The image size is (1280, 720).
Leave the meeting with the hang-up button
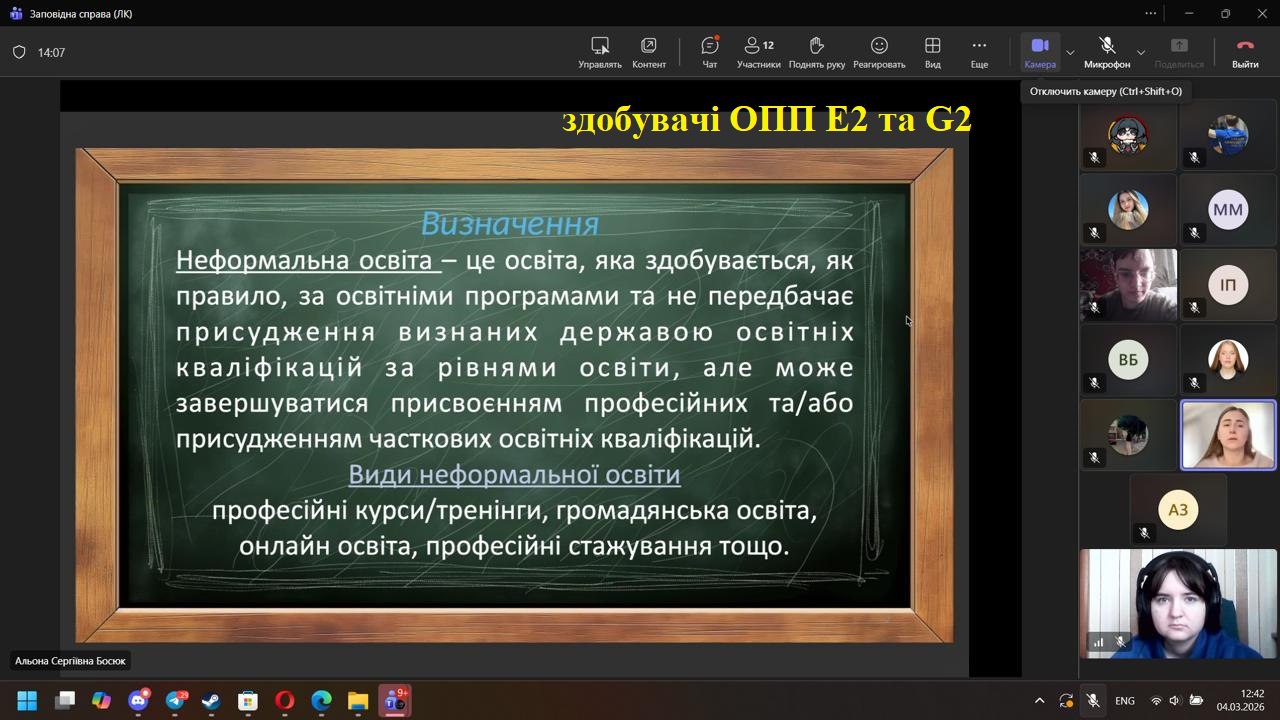click(1245, 52)
